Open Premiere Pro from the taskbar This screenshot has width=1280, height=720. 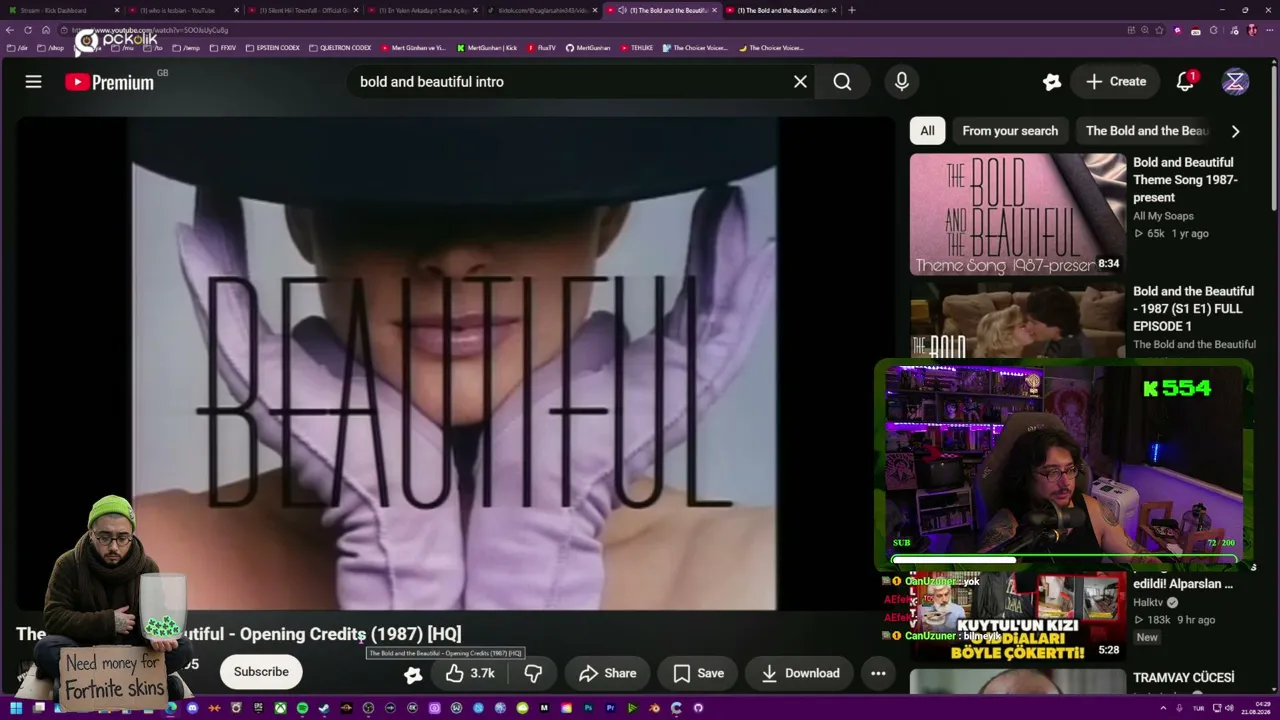pyautogui.click(x=610, y=708)
